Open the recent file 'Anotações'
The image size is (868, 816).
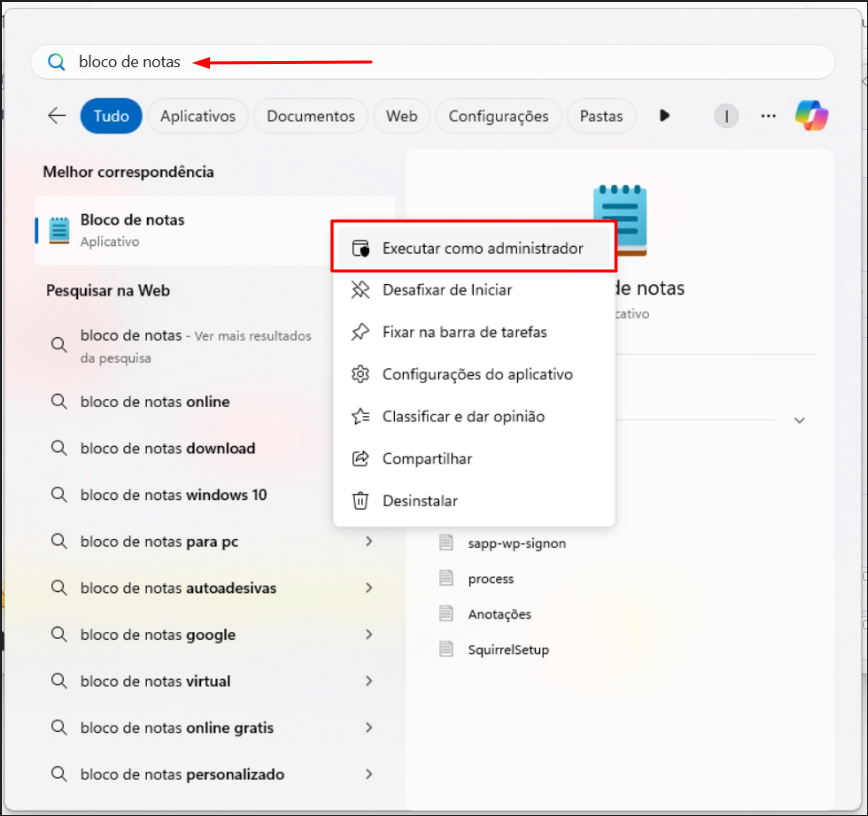[499, 614]
